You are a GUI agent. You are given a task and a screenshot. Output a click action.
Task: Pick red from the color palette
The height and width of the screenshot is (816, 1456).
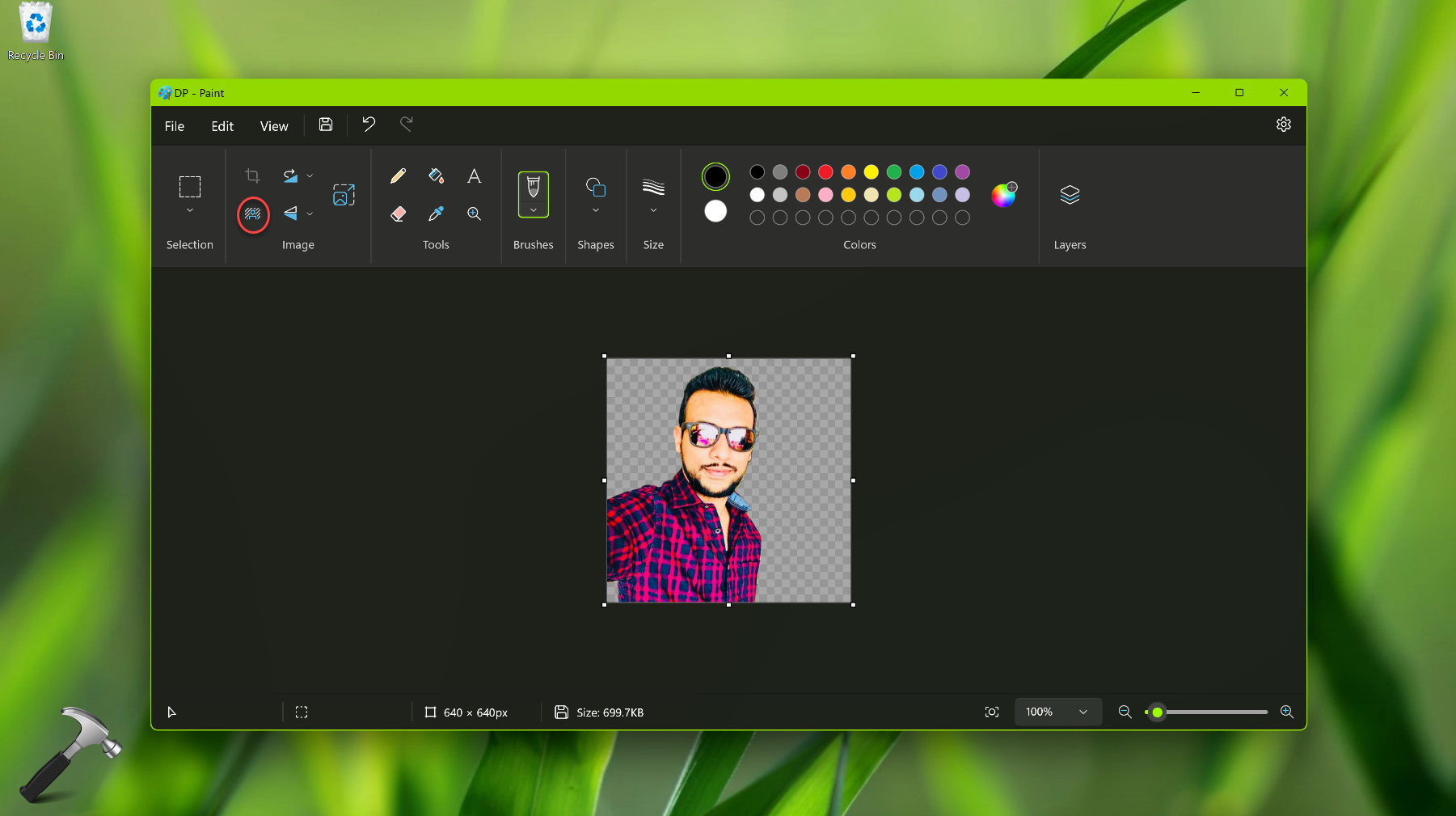pyautogui.click(x=825, y=171)
